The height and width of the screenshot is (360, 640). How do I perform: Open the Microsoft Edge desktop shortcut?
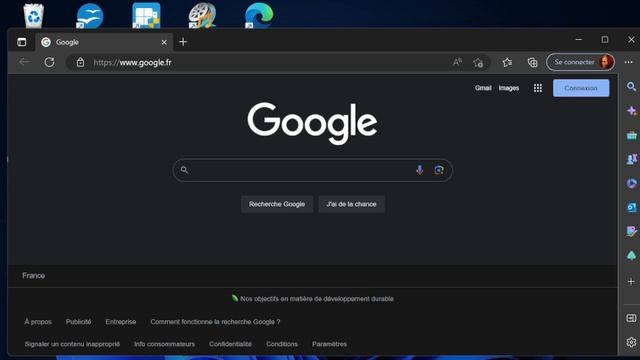point(259,15)
